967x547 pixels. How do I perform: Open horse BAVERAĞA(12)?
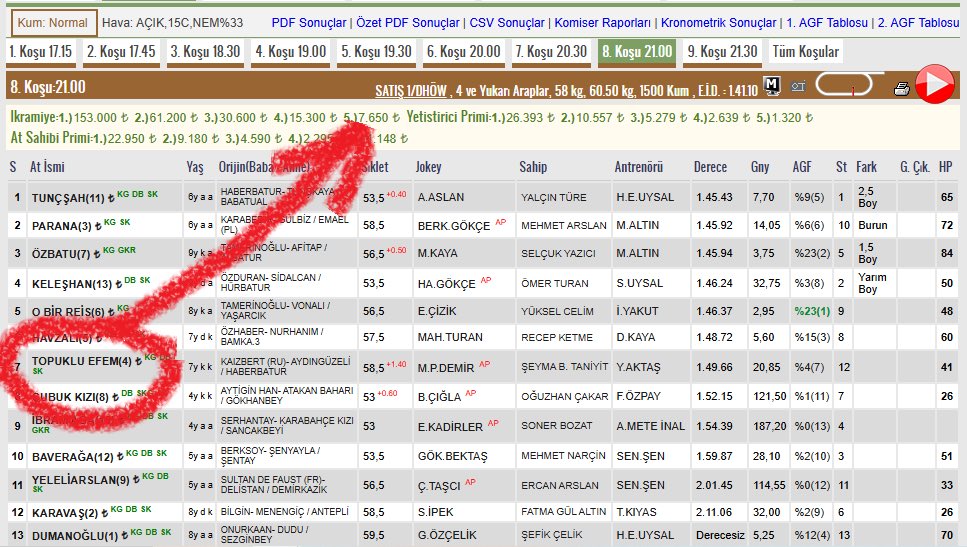[73, 458]
